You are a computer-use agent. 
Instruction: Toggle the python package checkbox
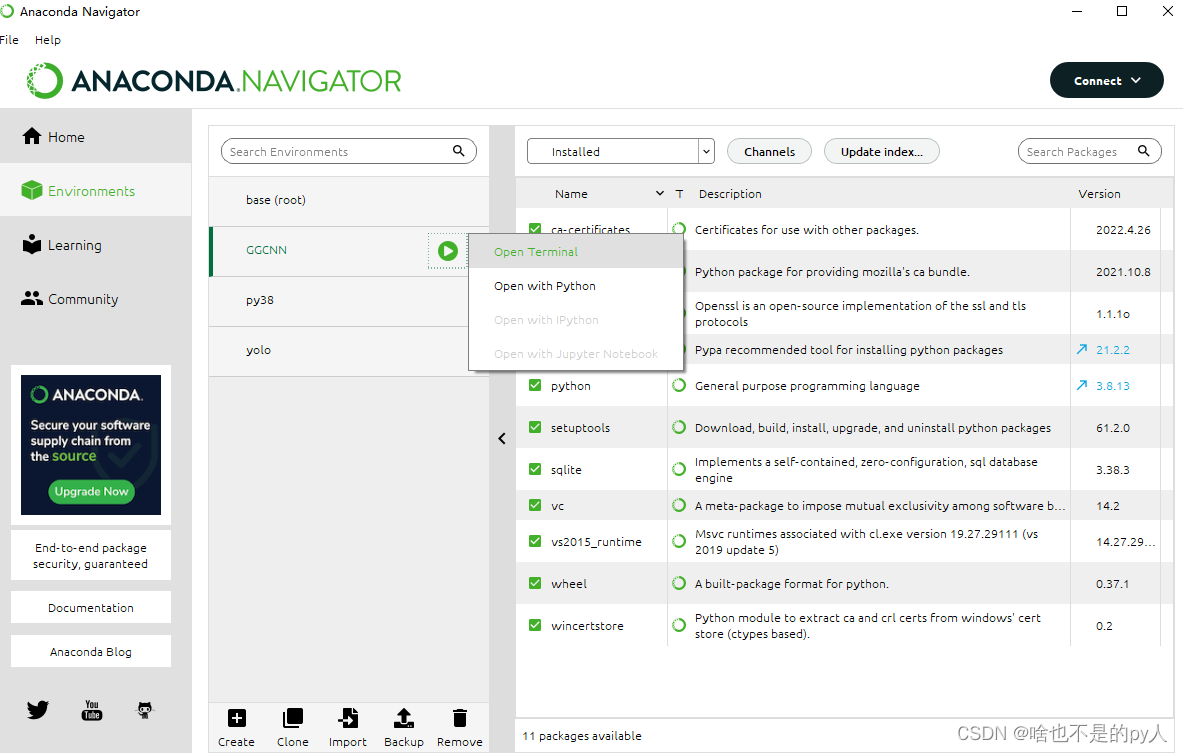(x=535, y=385)
